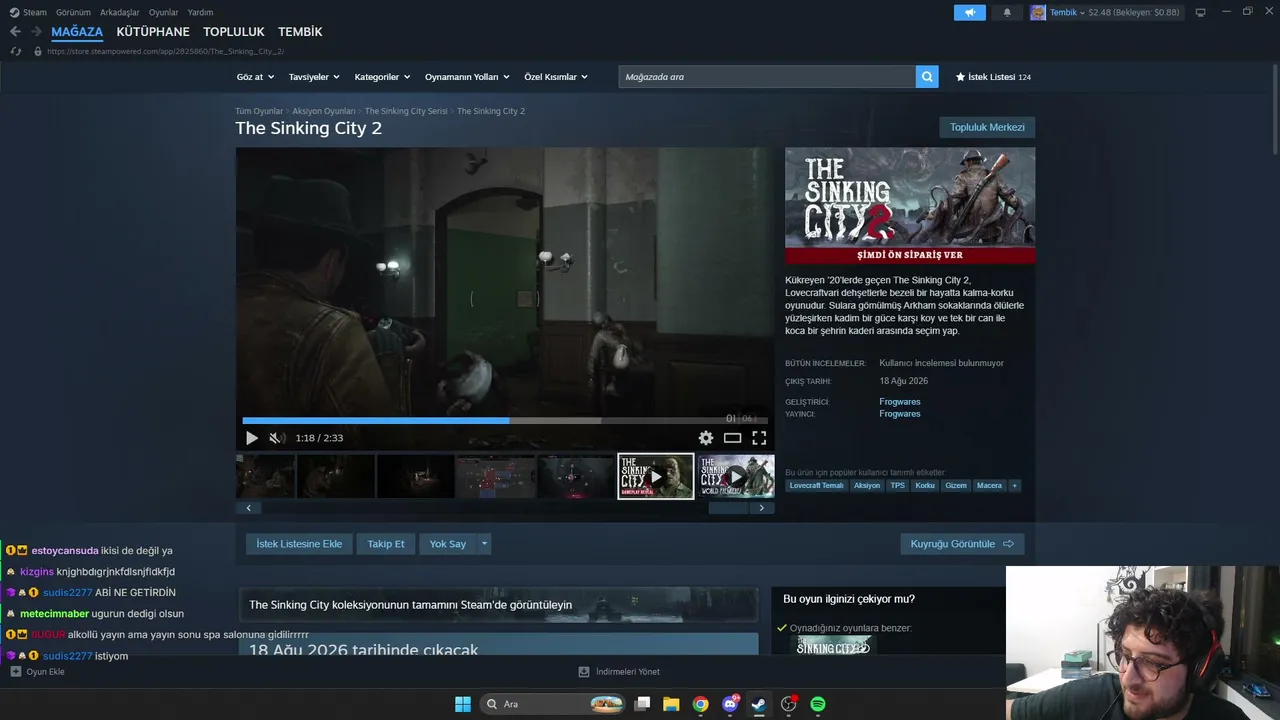Play the Sinking City 2 trailer video
Screen dimensions: 1280x720
tap(252, 438)
